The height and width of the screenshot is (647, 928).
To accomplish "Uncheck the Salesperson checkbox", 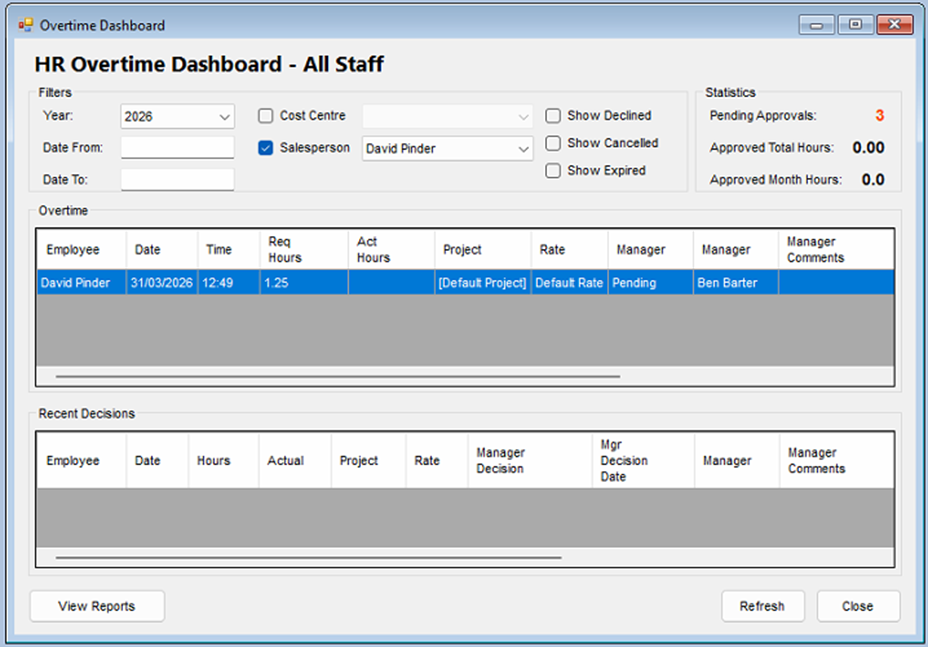I will point(266,147).
